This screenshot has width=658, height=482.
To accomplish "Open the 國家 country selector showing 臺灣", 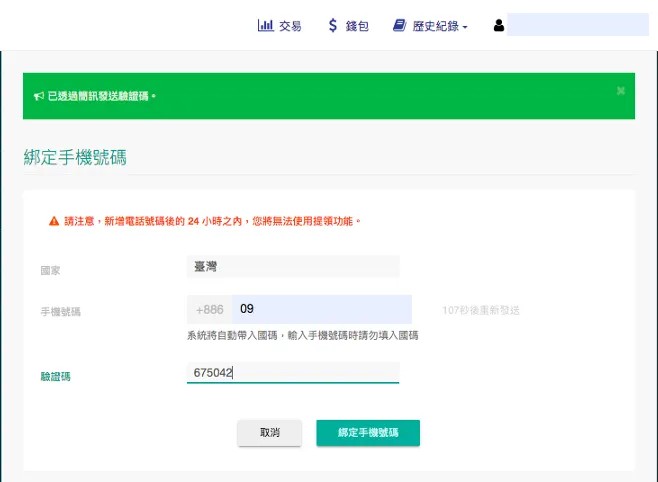I will coord(293,266).
